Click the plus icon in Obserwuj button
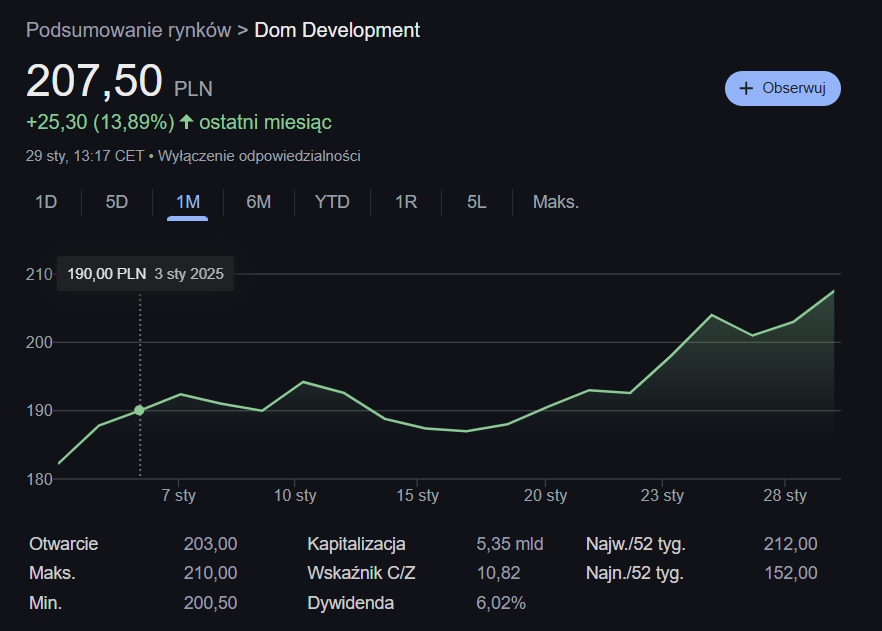This screenshot has height=631, width=882. (745, 88)
